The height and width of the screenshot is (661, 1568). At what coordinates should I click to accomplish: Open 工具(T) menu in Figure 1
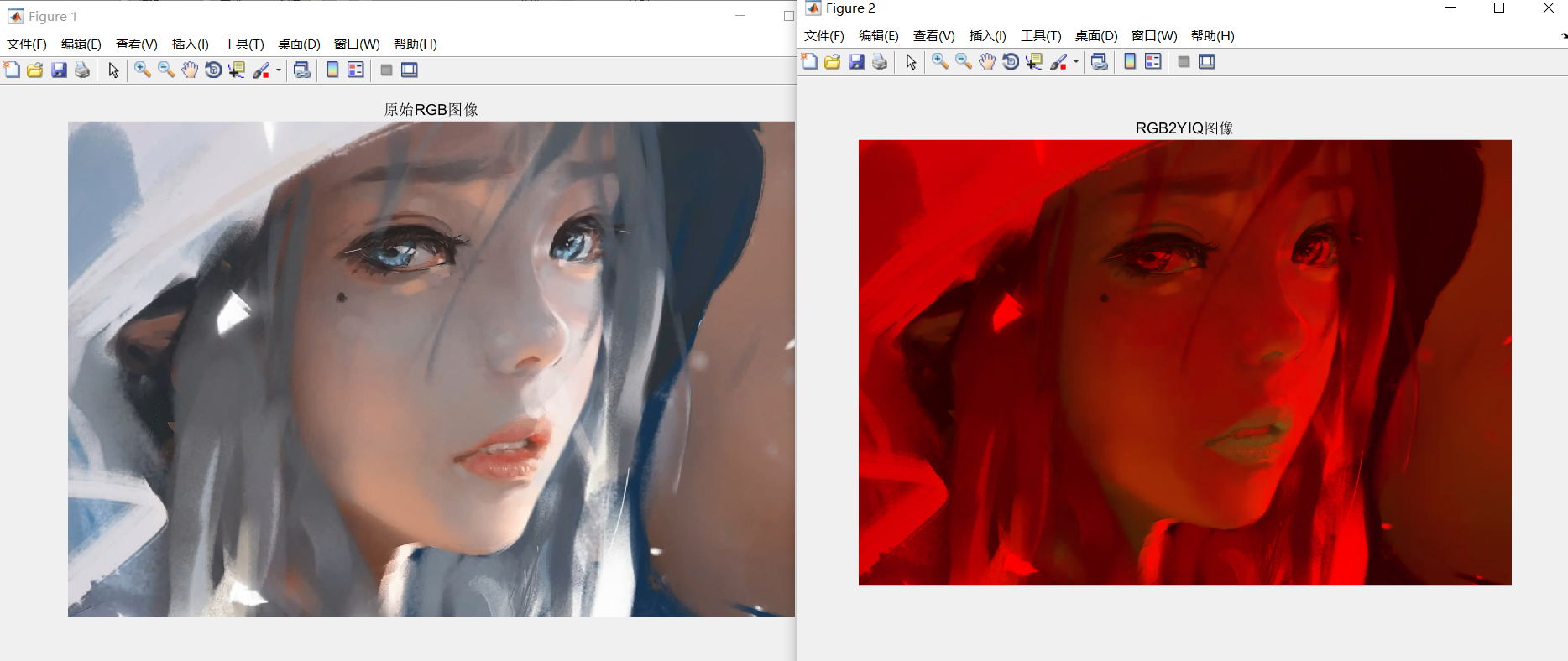click(x=243, y=44)
